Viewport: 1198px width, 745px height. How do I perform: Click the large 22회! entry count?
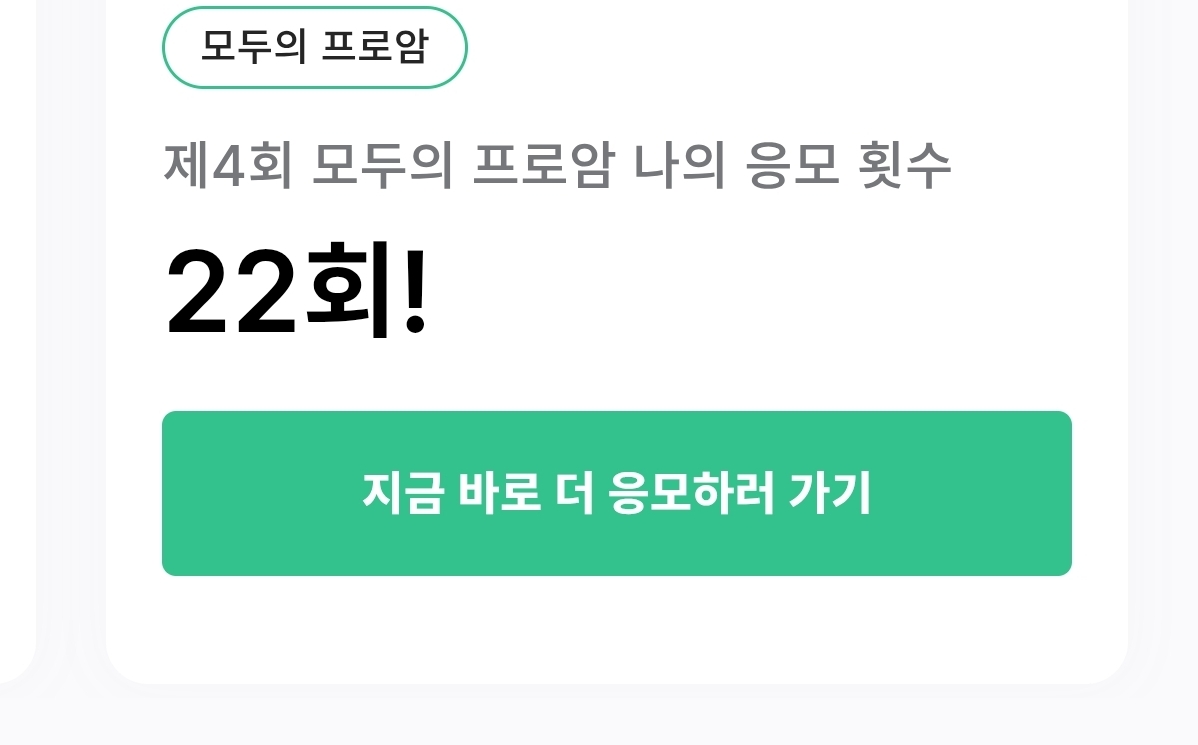[x=296, y=291]
